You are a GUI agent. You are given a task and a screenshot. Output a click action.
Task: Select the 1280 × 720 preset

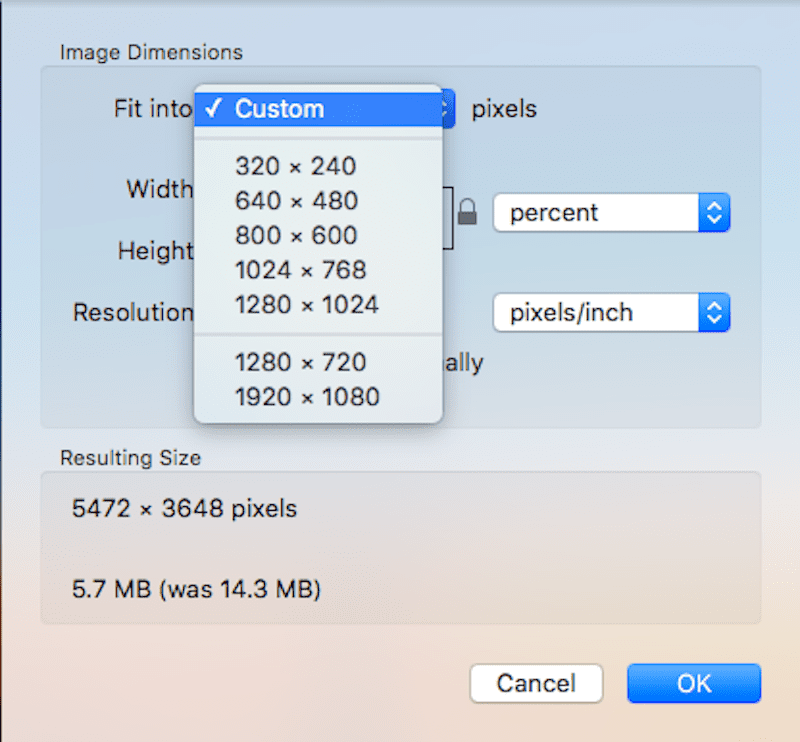pos(301,362)
